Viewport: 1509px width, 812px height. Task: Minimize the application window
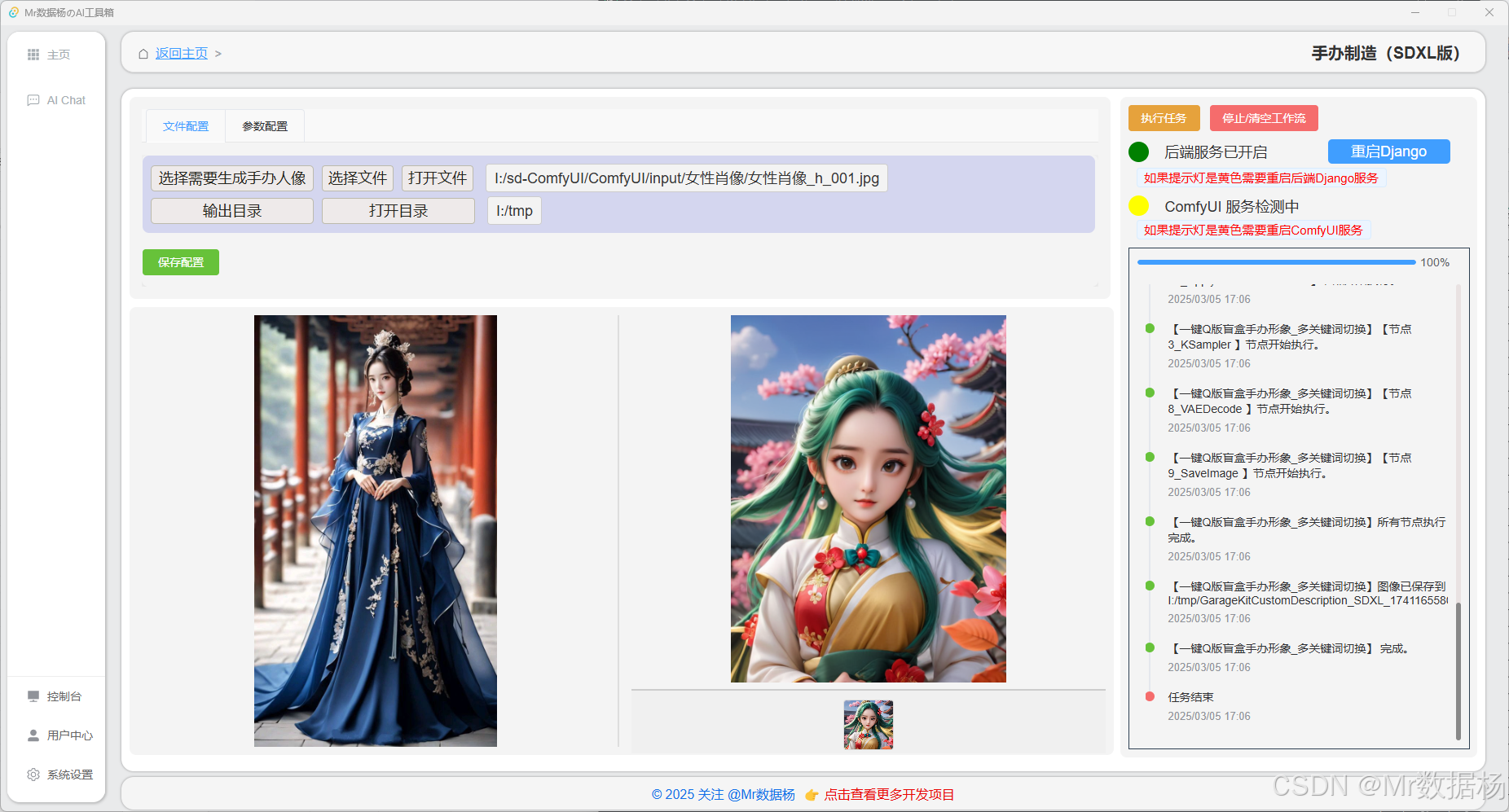click(1415, 12)
